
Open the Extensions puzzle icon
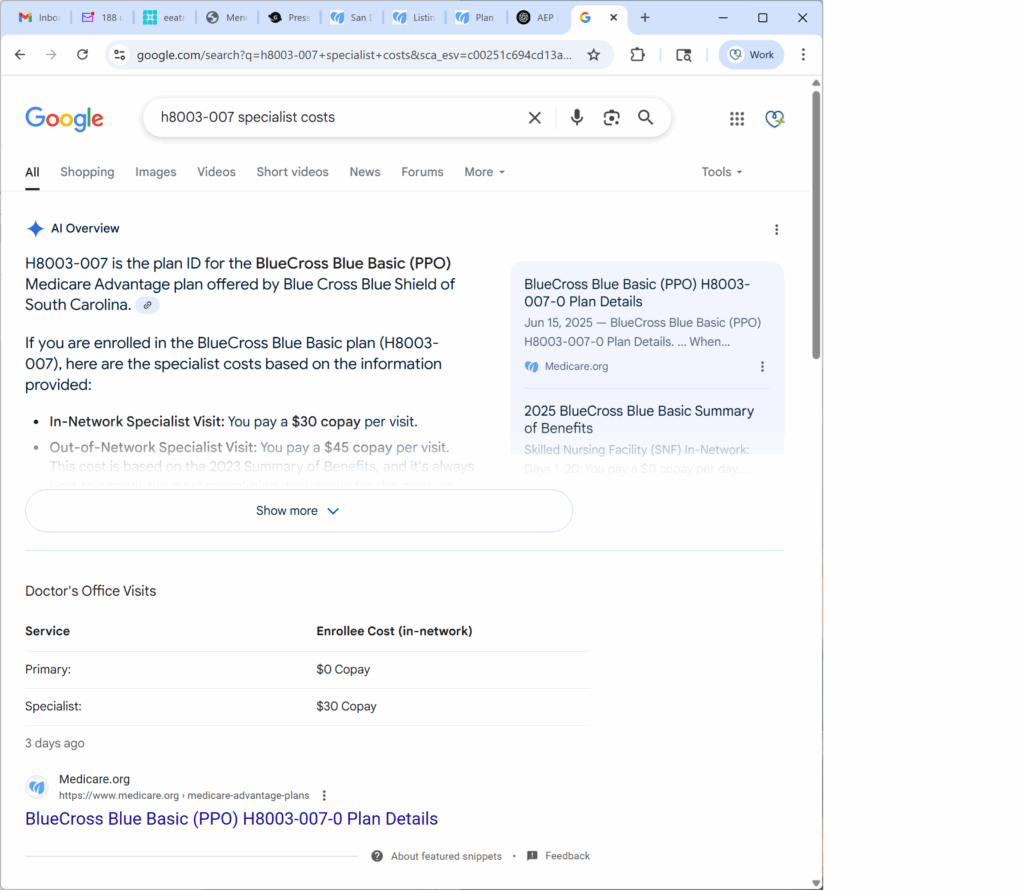[637, 55]
